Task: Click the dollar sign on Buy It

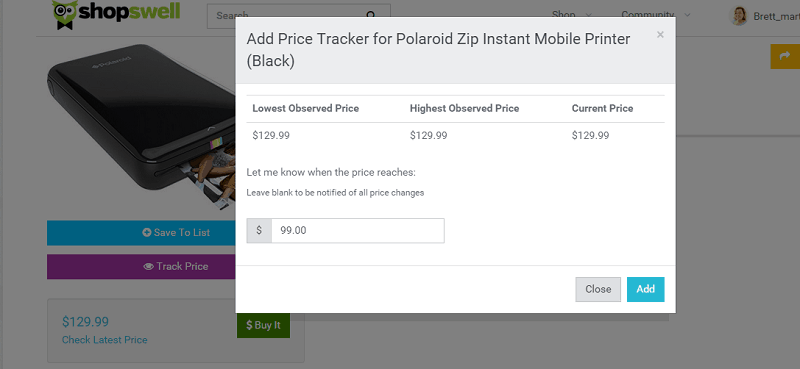Action: click(x=249, y=325)
